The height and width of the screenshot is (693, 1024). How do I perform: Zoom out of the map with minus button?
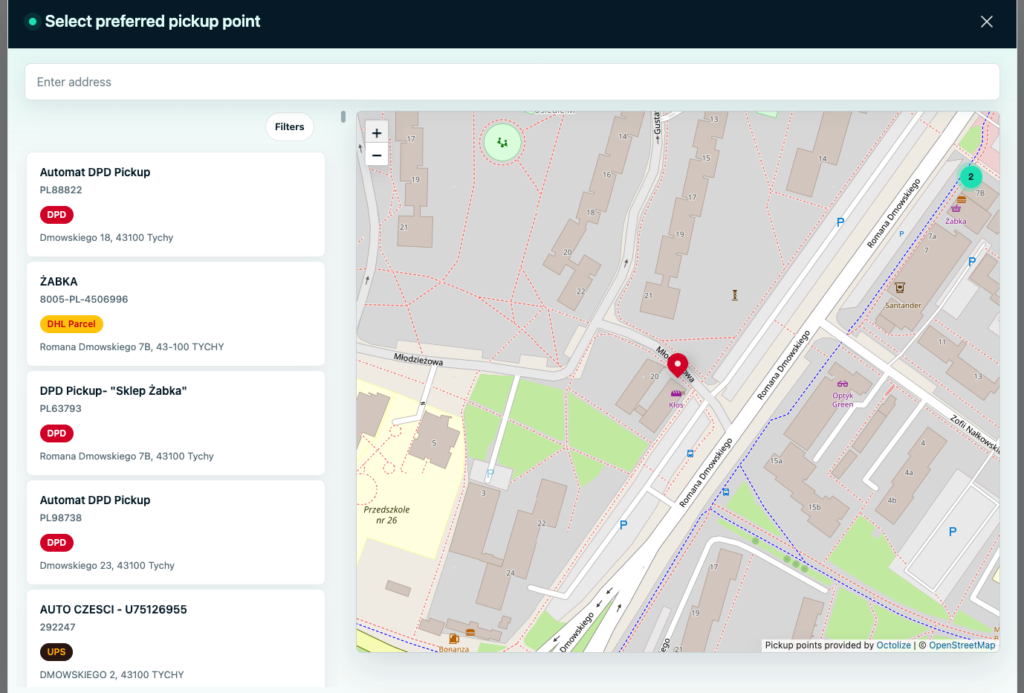[377, 155]
